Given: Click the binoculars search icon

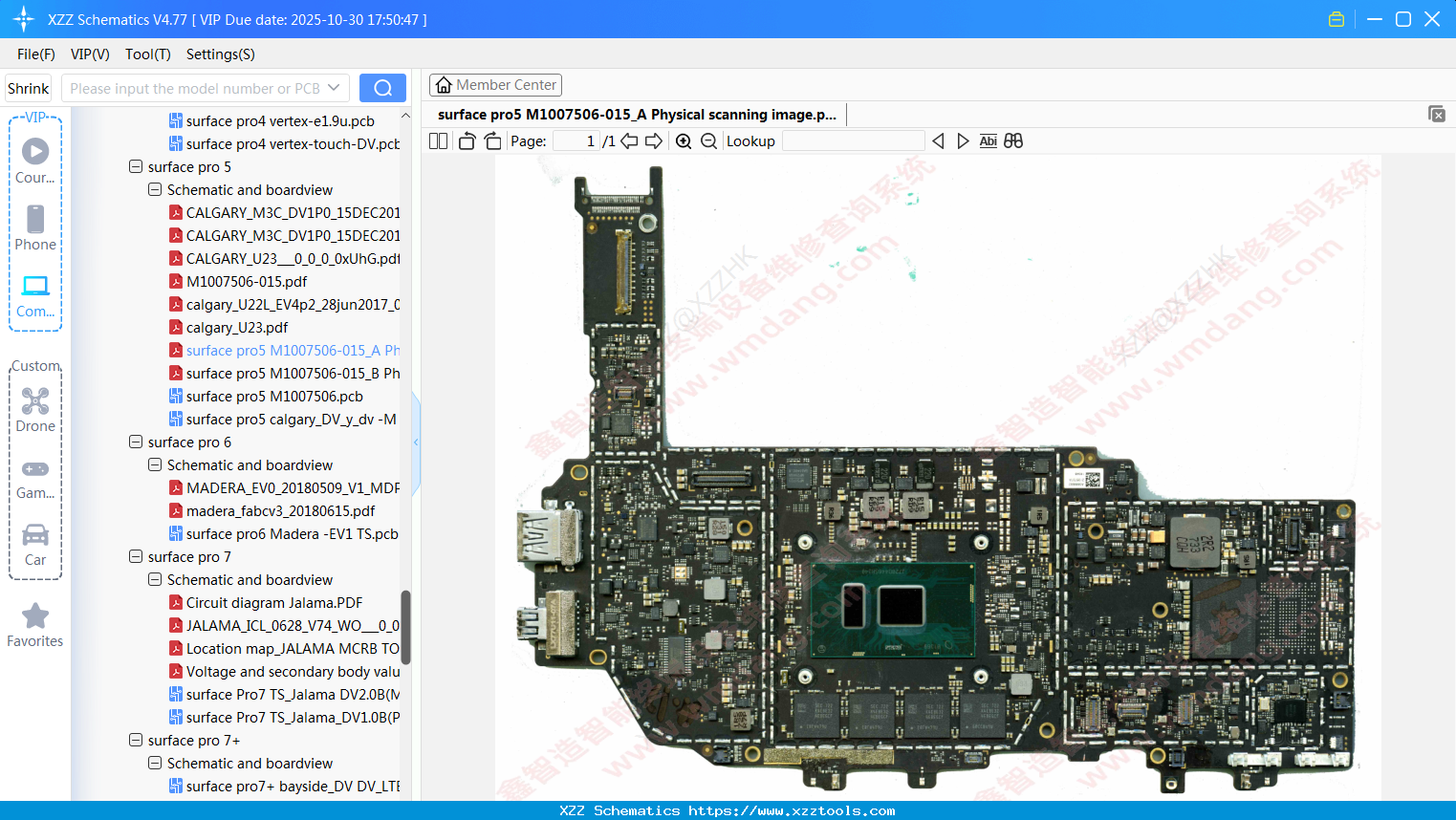Looking at the screenshot, I should pyautogui.click(x=1013, y=140).
